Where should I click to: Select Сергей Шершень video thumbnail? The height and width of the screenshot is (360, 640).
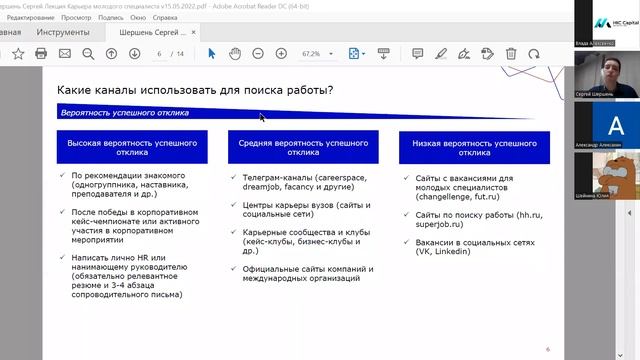click(x=607, y=74)
